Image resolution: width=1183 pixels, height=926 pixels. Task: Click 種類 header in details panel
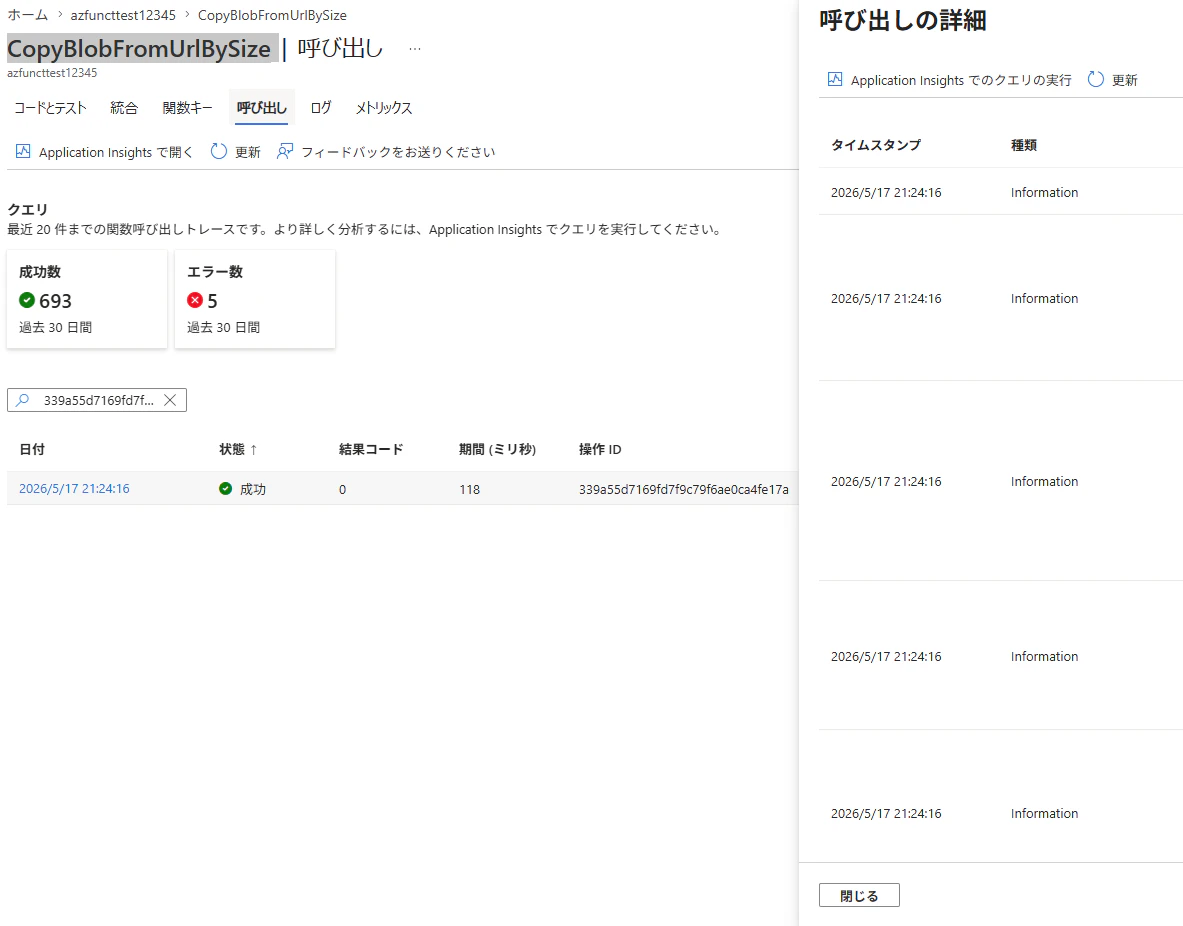[1024, 145]
